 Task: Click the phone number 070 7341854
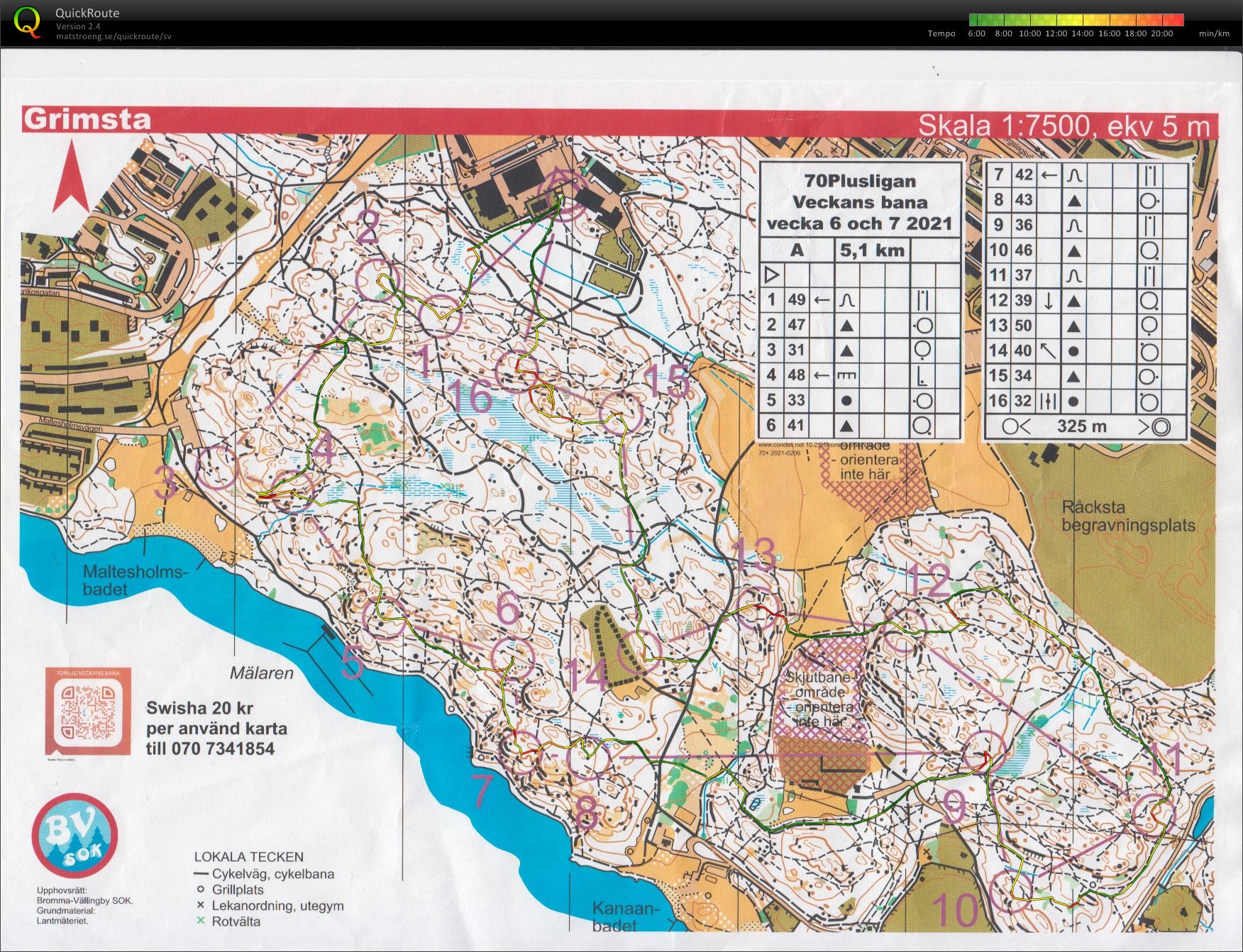coord(223,748)
